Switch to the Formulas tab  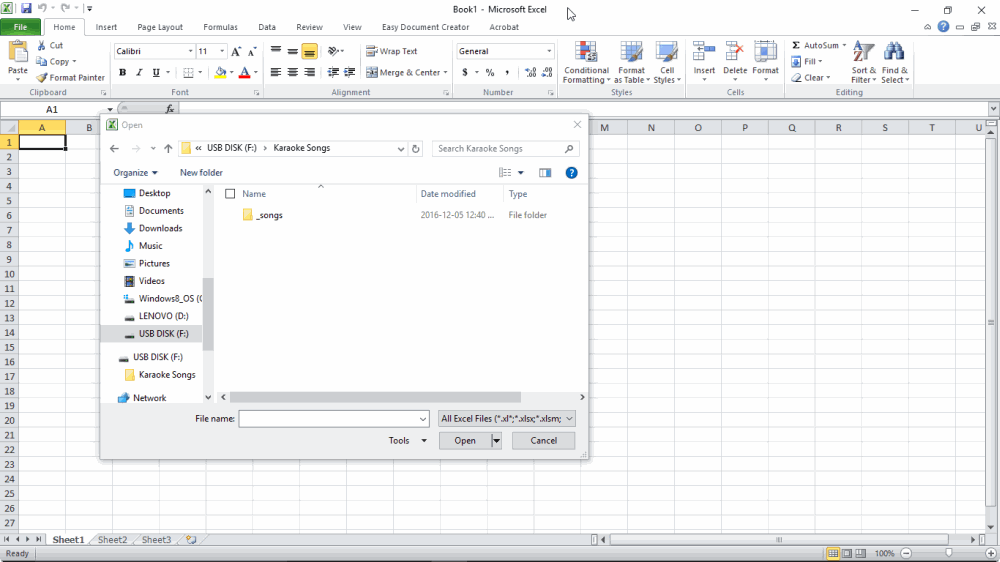220,27
